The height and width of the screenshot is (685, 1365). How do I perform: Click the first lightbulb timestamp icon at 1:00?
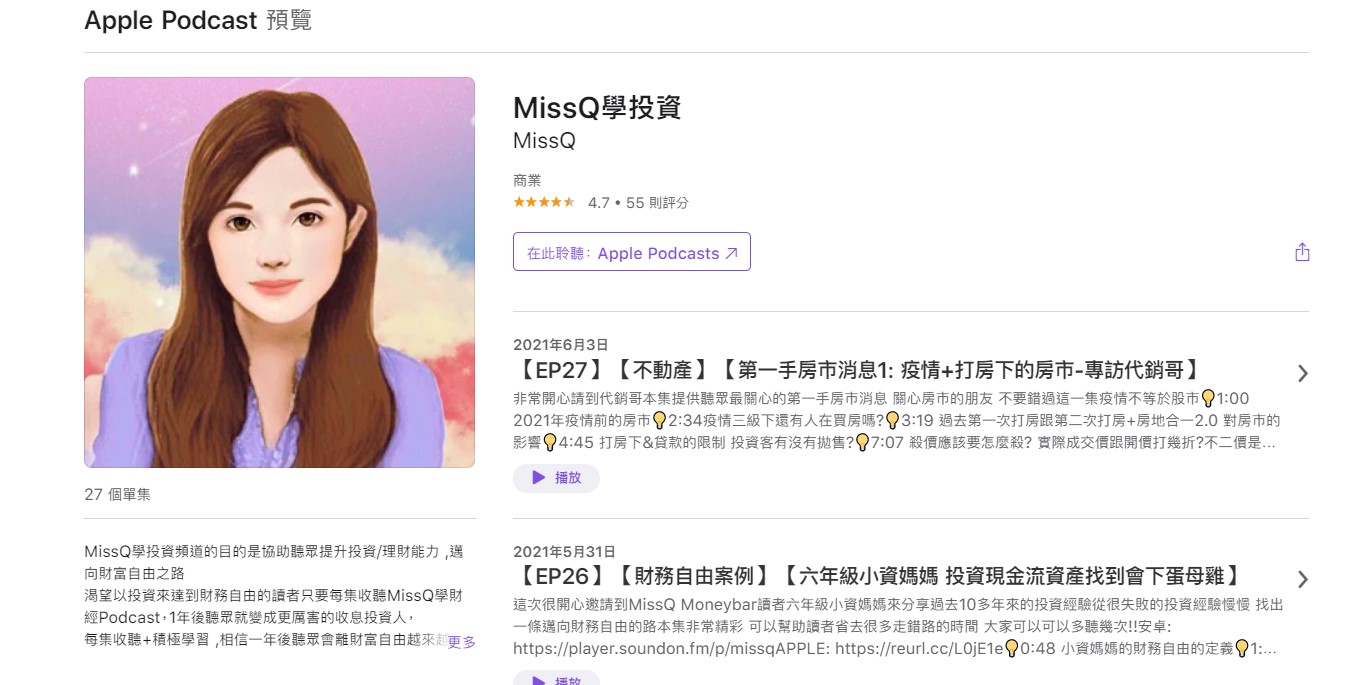pos(1208,398)
